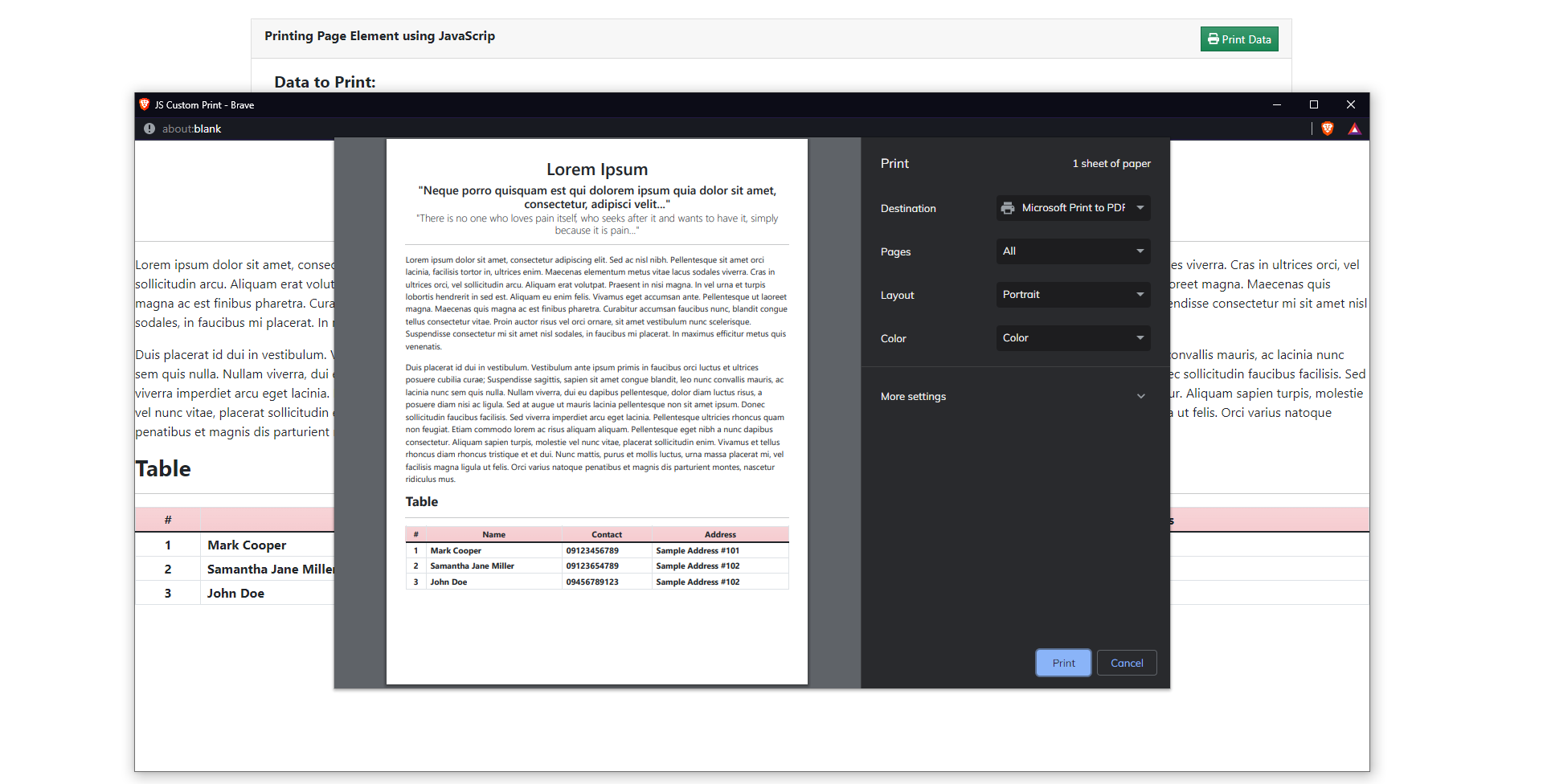Click the blue Print button
The height and width of the screenshot is (784, 1543).
pos(1063,663)
